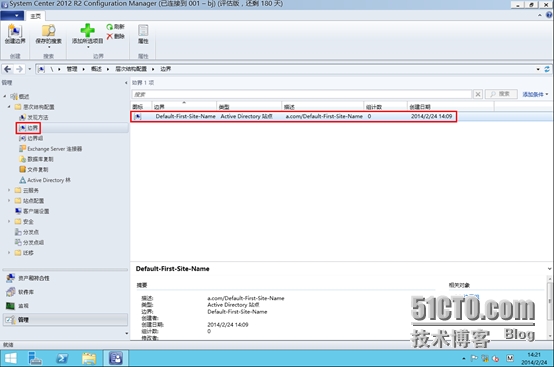The image size is (554, 367).
Task: Click the 边界 breadcrumb segment
Action: [x=165, y=69]
